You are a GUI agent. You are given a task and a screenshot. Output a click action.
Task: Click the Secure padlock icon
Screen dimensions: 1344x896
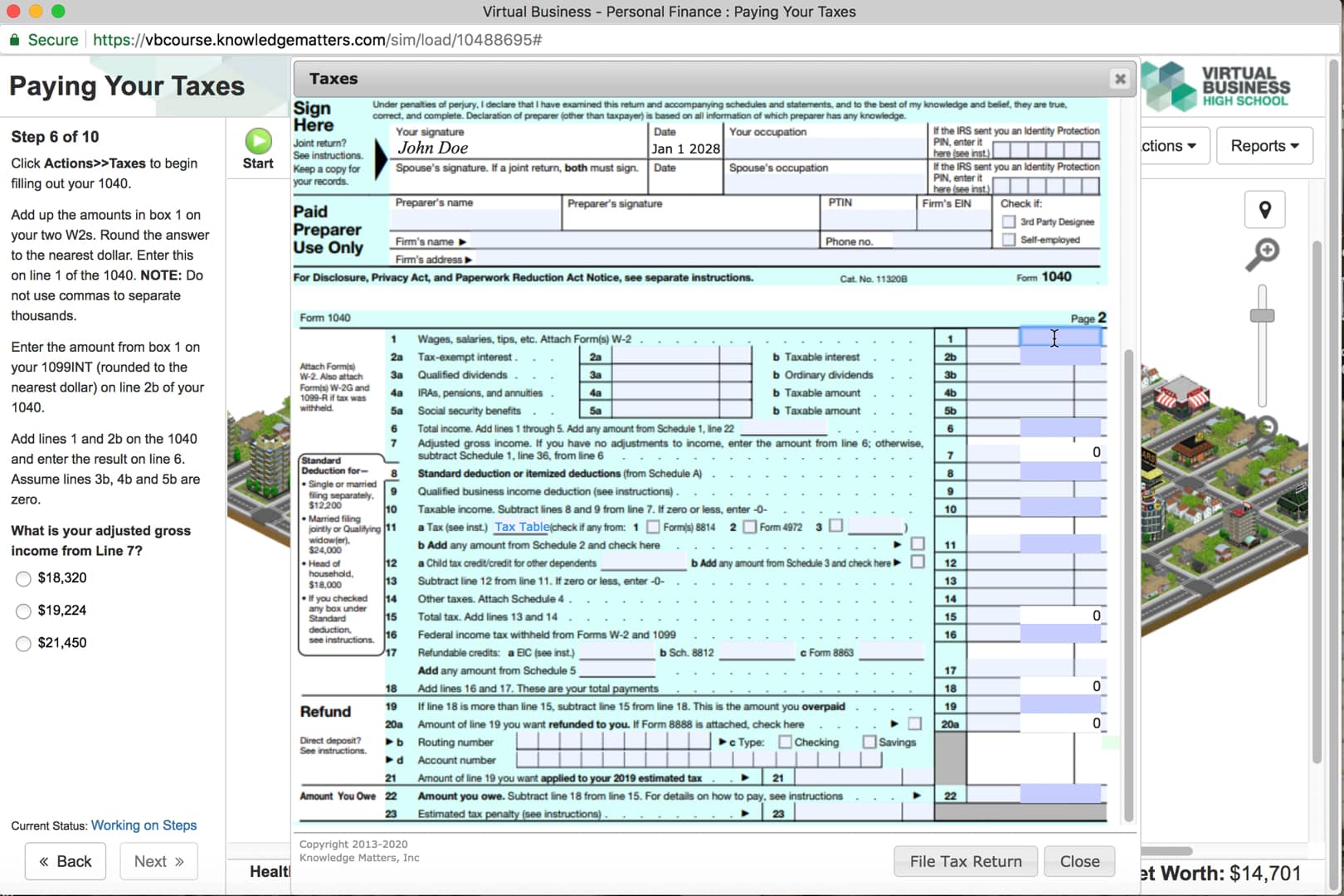click(x=14, y=40)
